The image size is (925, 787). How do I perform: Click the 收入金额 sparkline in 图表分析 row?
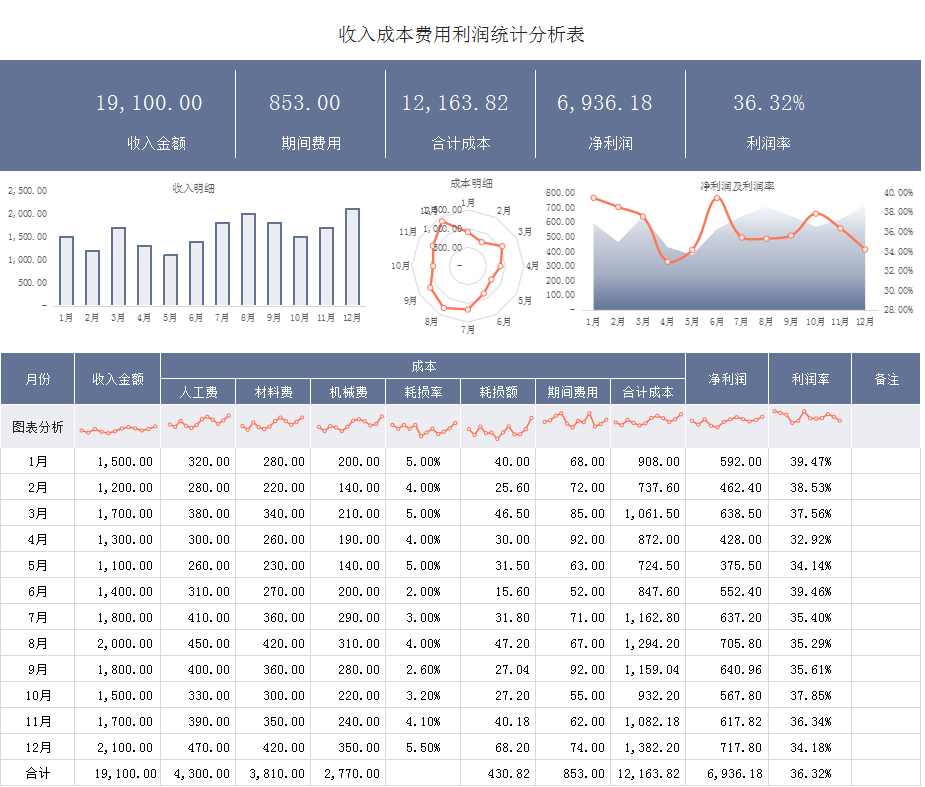[x=117, y=427]
